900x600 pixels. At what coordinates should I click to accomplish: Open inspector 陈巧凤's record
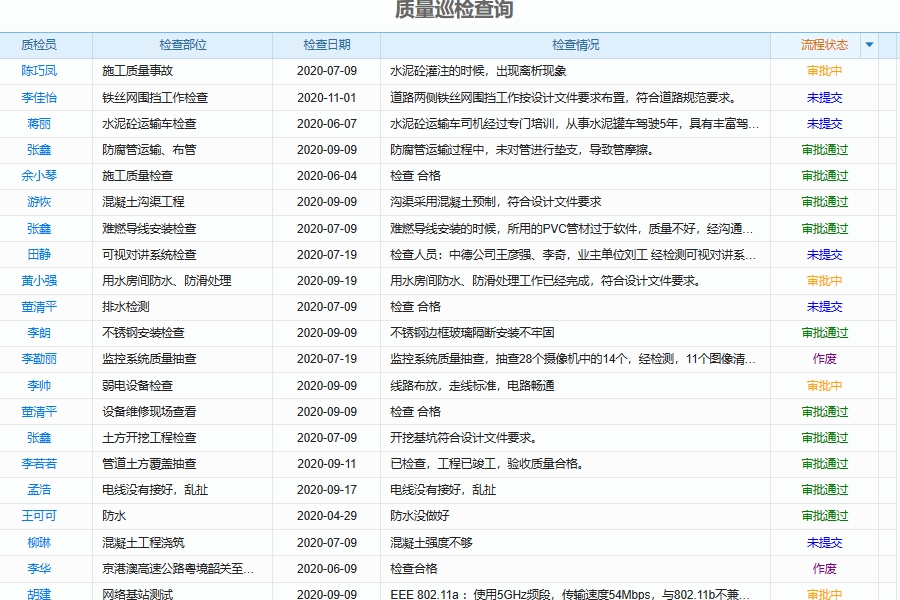click(38, 71)
